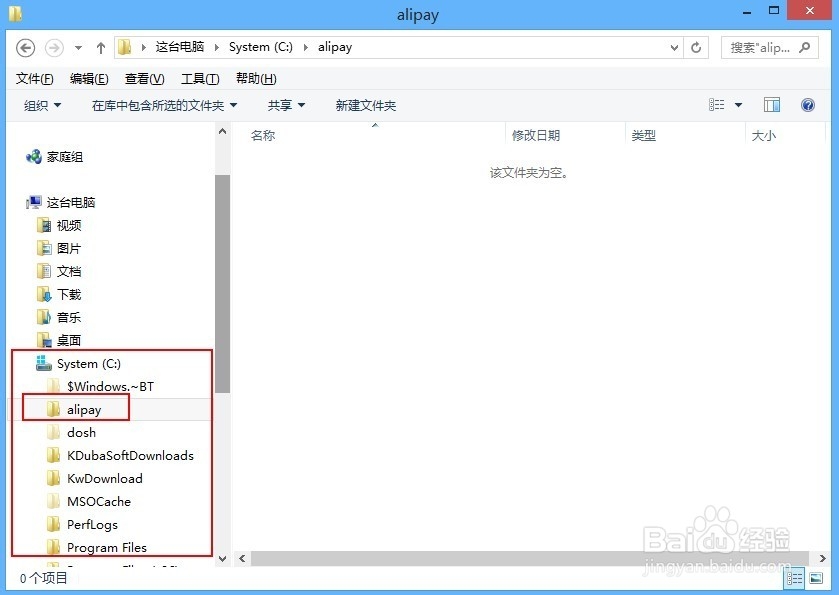Click the Forward navigation arrow

(54, 48)
